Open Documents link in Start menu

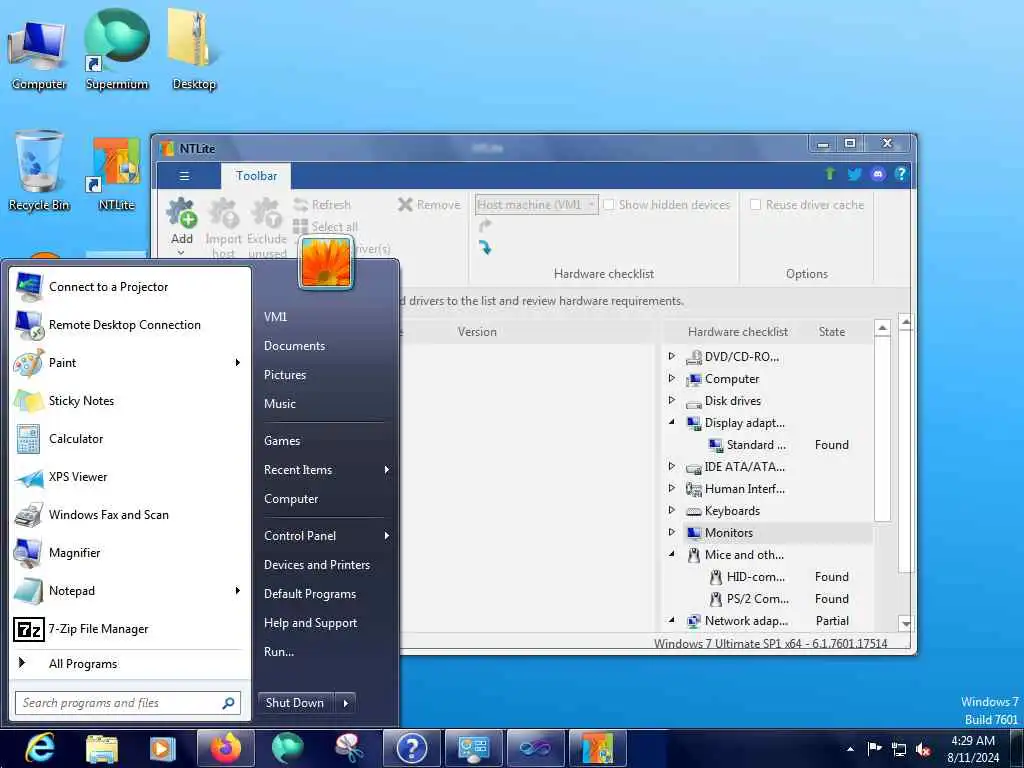point(295,345)
